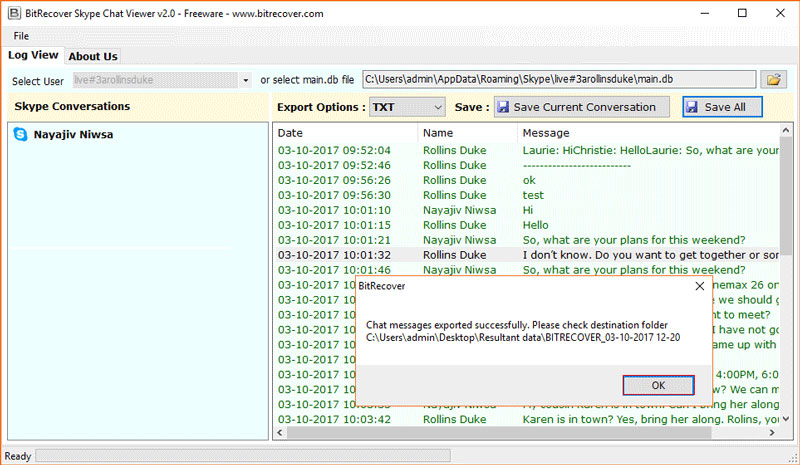The height and width of the screenshot is (465, 800).
Task: Close the BitRecover dialog with X
Action: [x=699, y=286]
